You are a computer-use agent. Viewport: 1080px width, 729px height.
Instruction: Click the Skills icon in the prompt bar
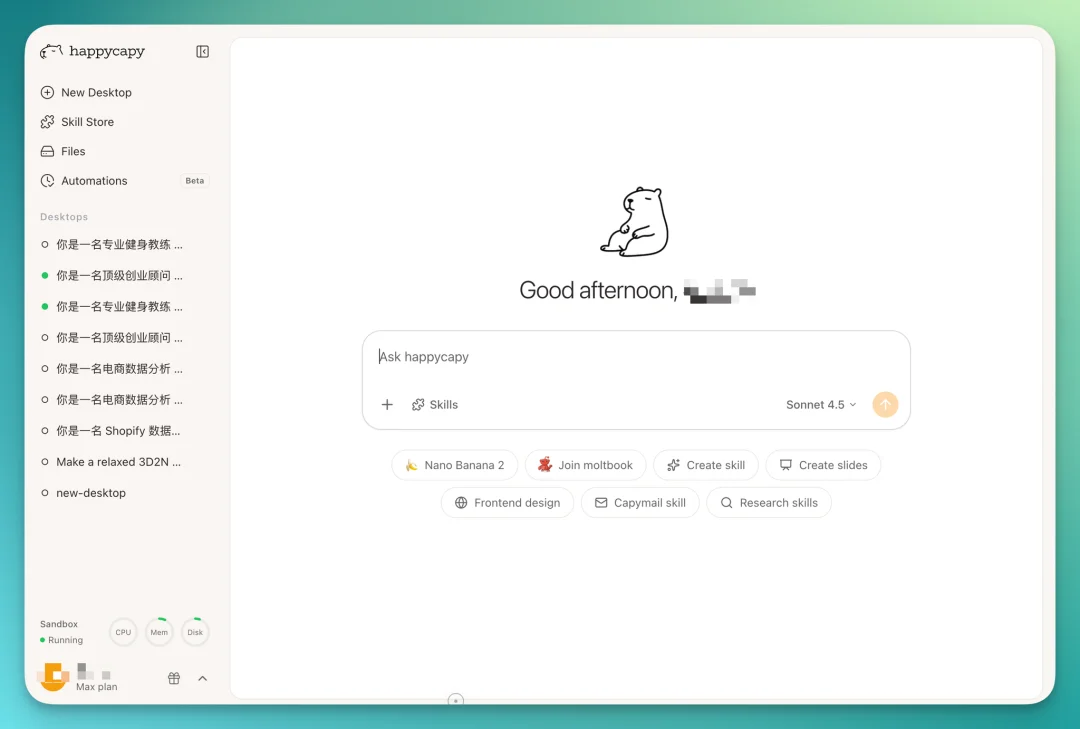coord(419,404)
